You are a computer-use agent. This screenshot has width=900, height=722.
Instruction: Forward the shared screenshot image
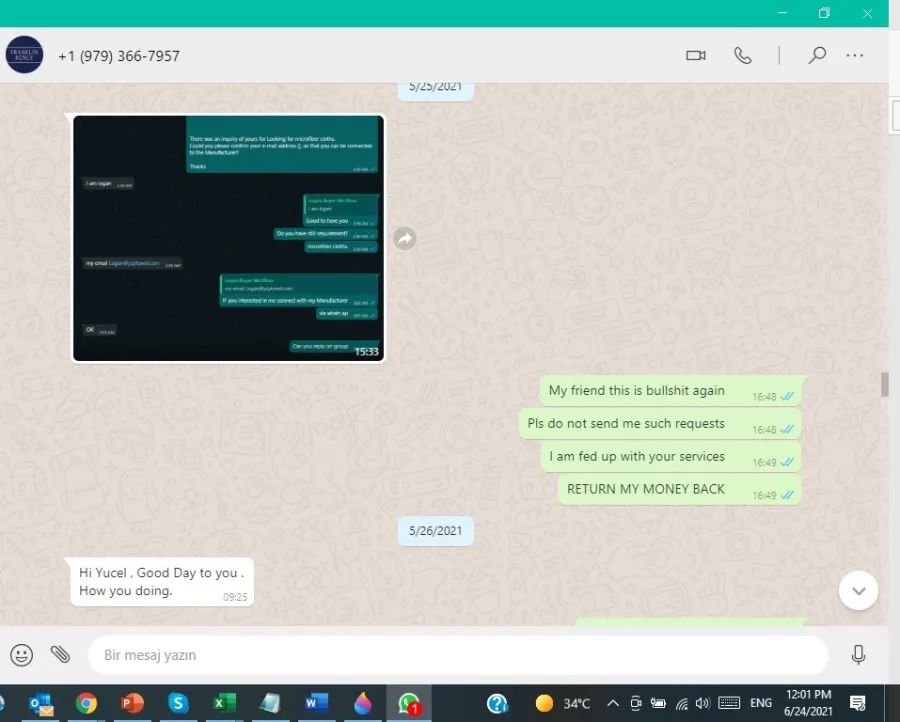point(405,238)
